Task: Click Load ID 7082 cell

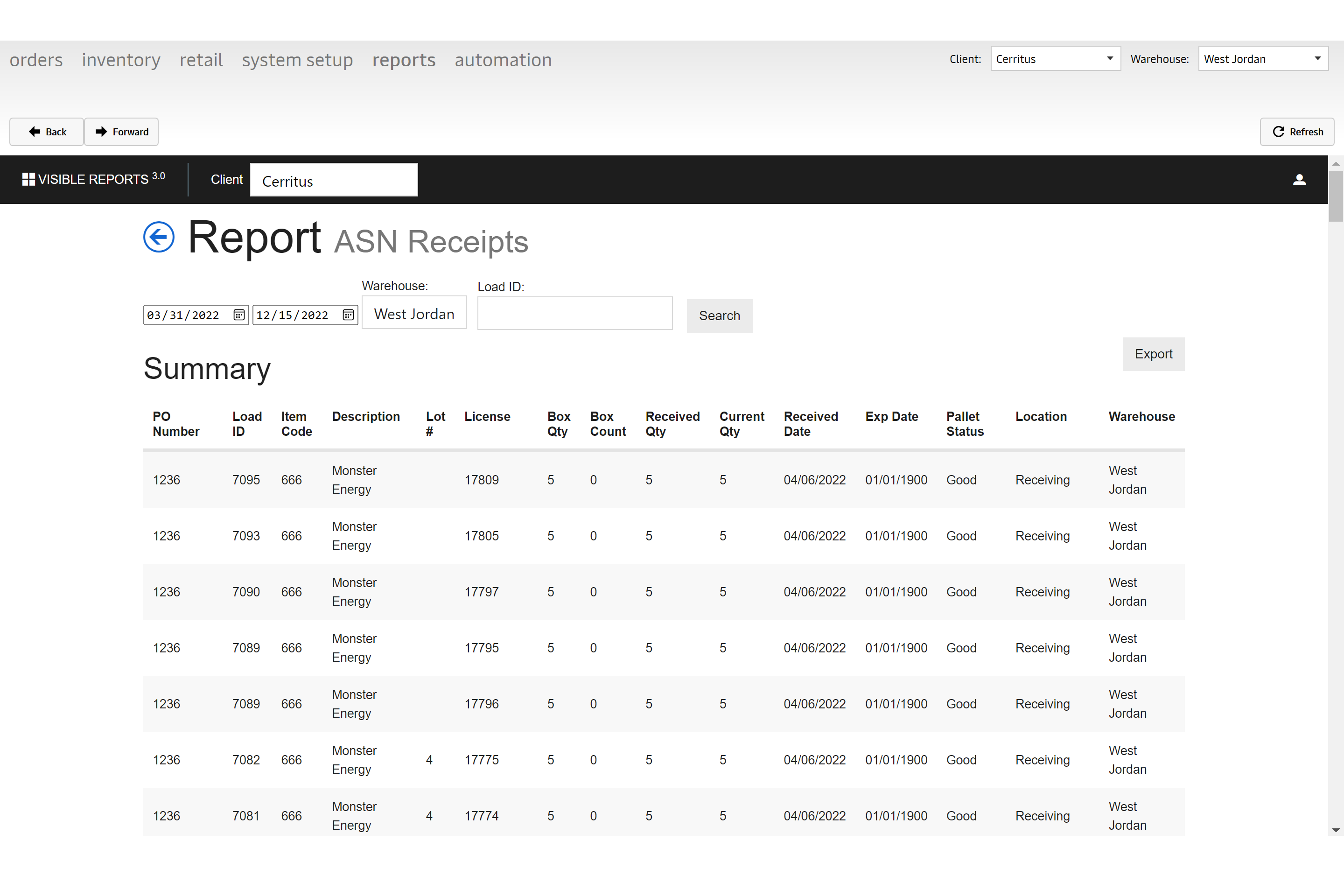Action: (246, 760)
